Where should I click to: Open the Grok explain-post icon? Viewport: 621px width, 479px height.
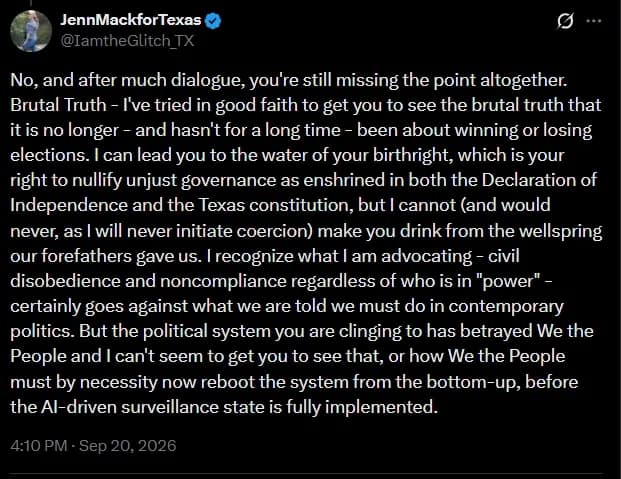click(x=565, y=21)
